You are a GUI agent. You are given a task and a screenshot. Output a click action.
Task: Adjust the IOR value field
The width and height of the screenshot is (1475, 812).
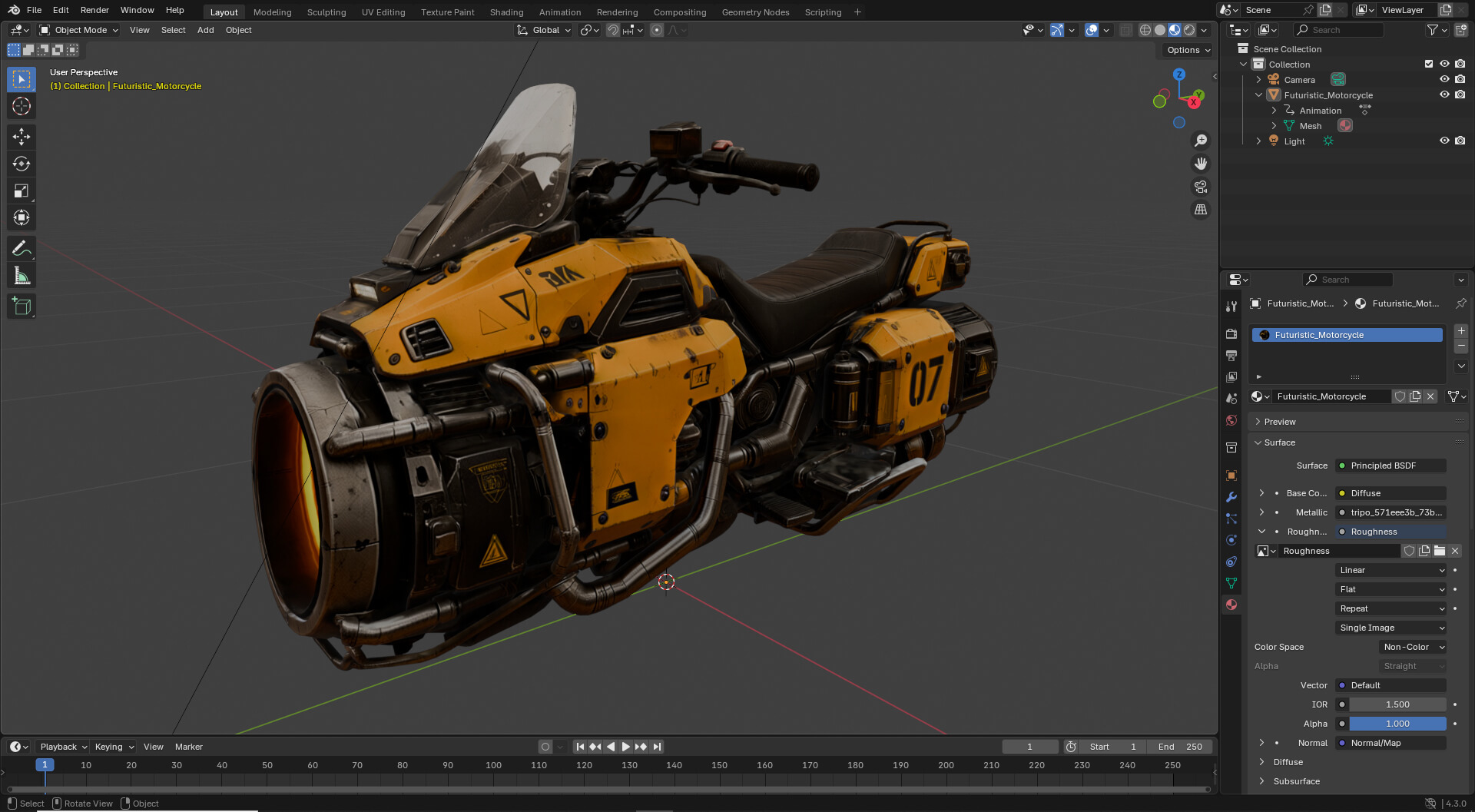(x=1397, y=704)
